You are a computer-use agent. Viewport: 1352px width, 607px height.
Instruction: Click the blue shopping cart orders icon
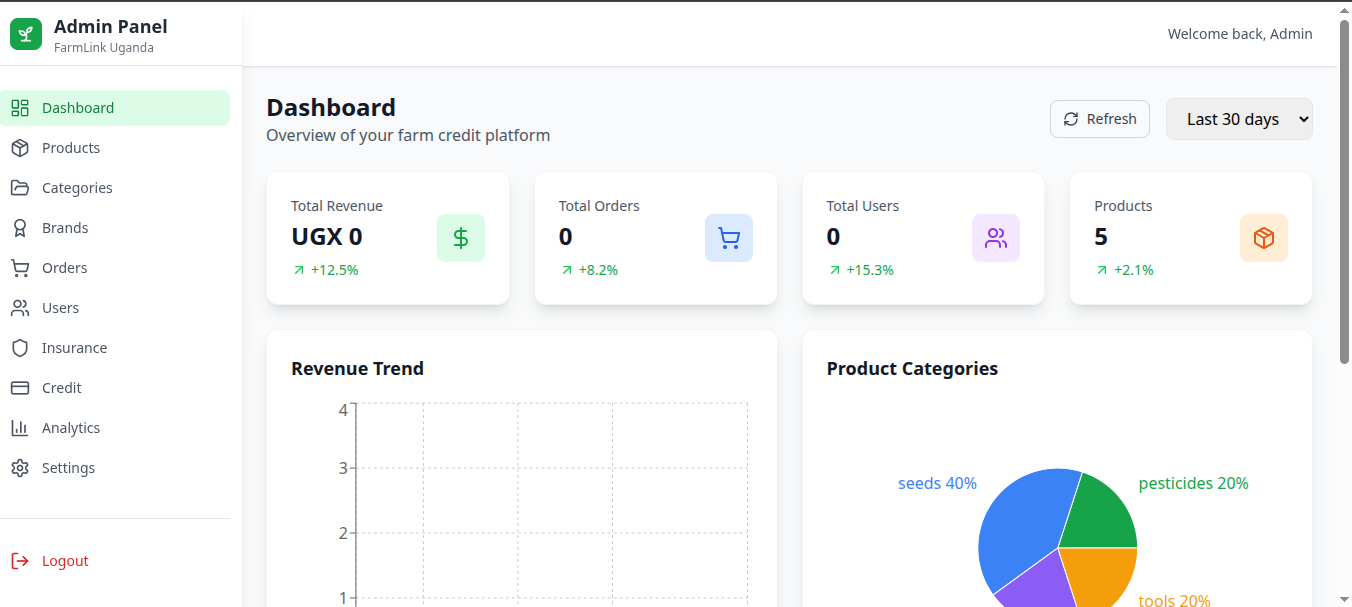729,238
